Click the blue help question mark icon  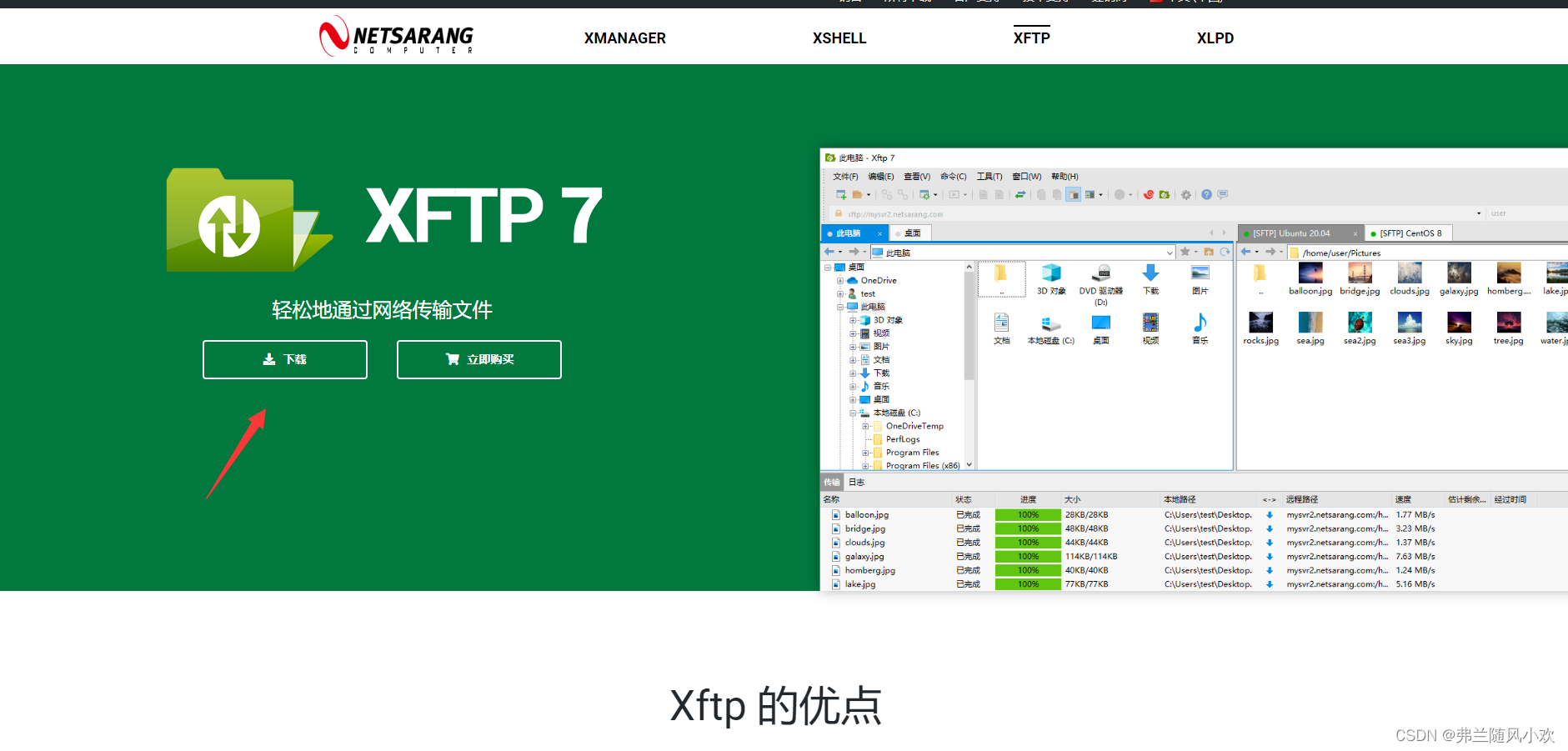1206,194
